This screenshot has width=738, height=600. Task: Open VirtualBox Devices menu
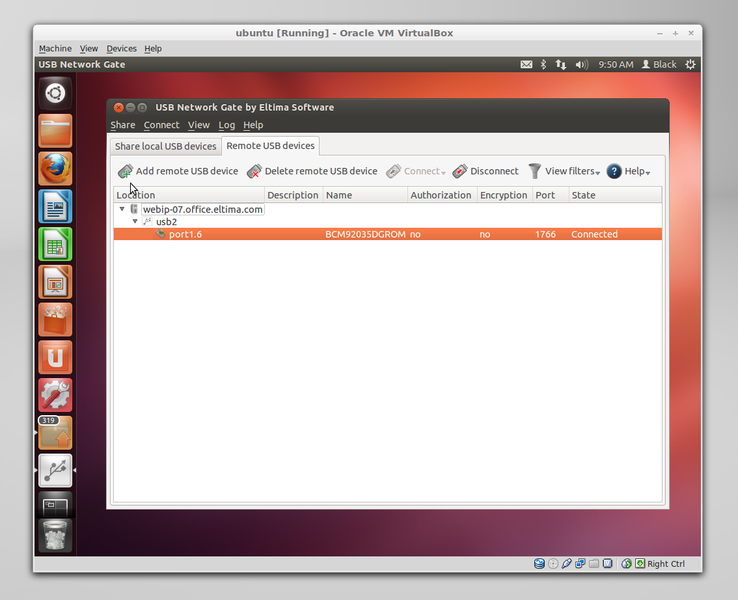click(x=121, y=48)
